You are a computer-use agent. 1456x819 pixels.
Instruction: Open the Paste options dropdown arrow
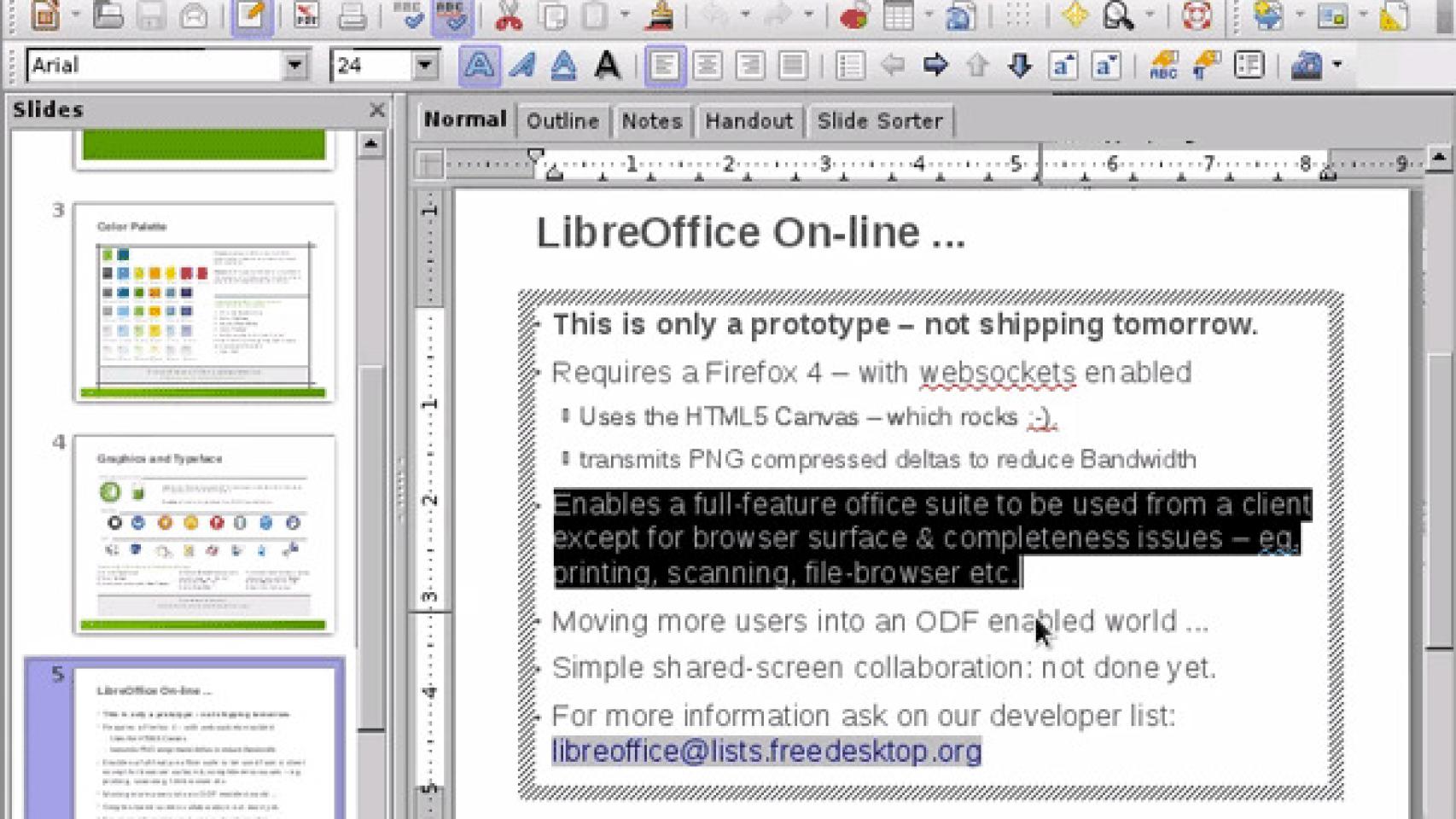(x=625, y=15)
